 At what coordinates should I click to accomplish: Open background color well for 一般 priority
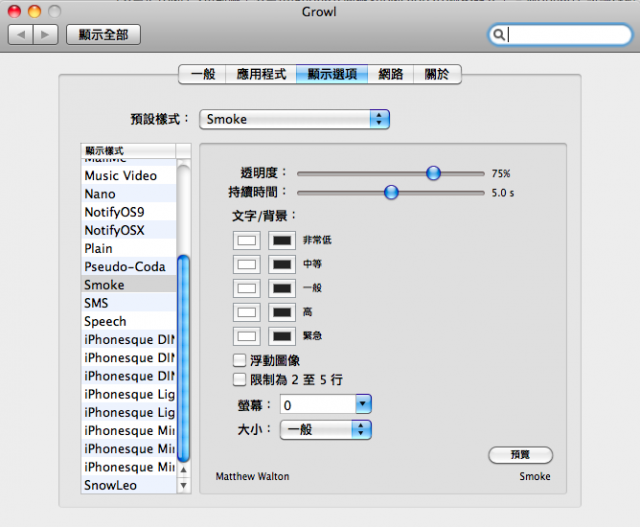click(282, 288)
